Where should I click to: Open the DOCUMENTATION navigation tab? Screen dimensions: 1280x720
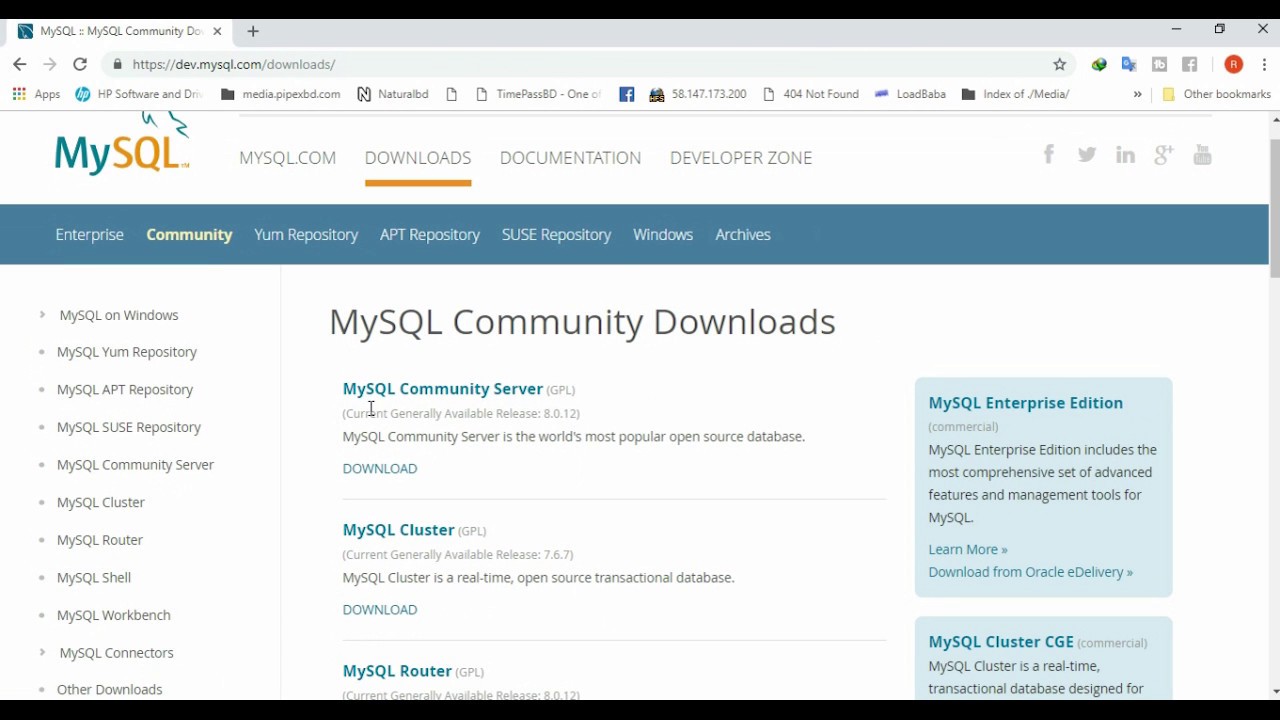[570, 158]
